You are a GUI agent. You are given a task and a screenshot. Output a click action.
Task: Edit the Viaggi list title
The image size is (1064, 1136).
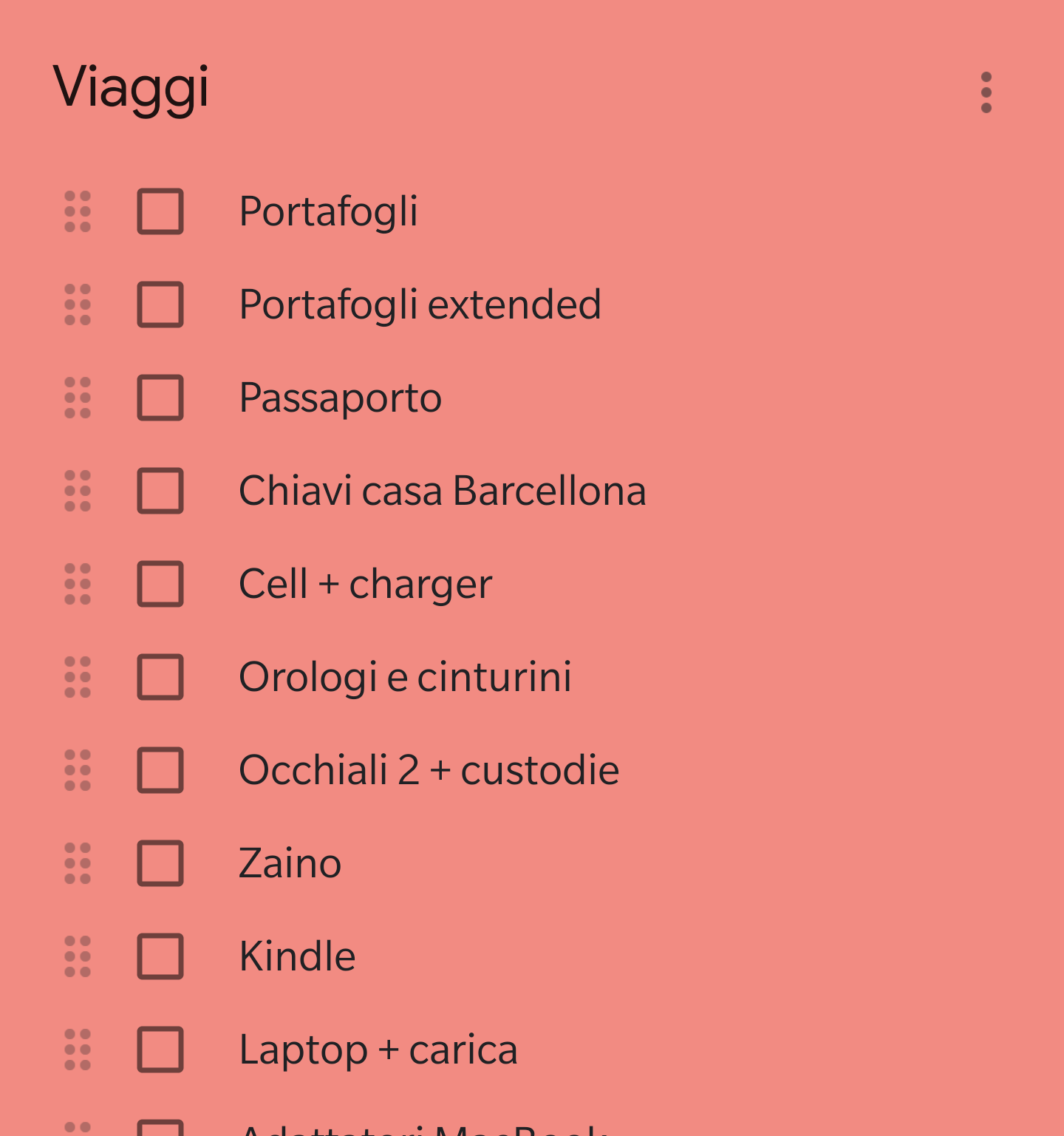pyautogui.click(x=132, y=88)
